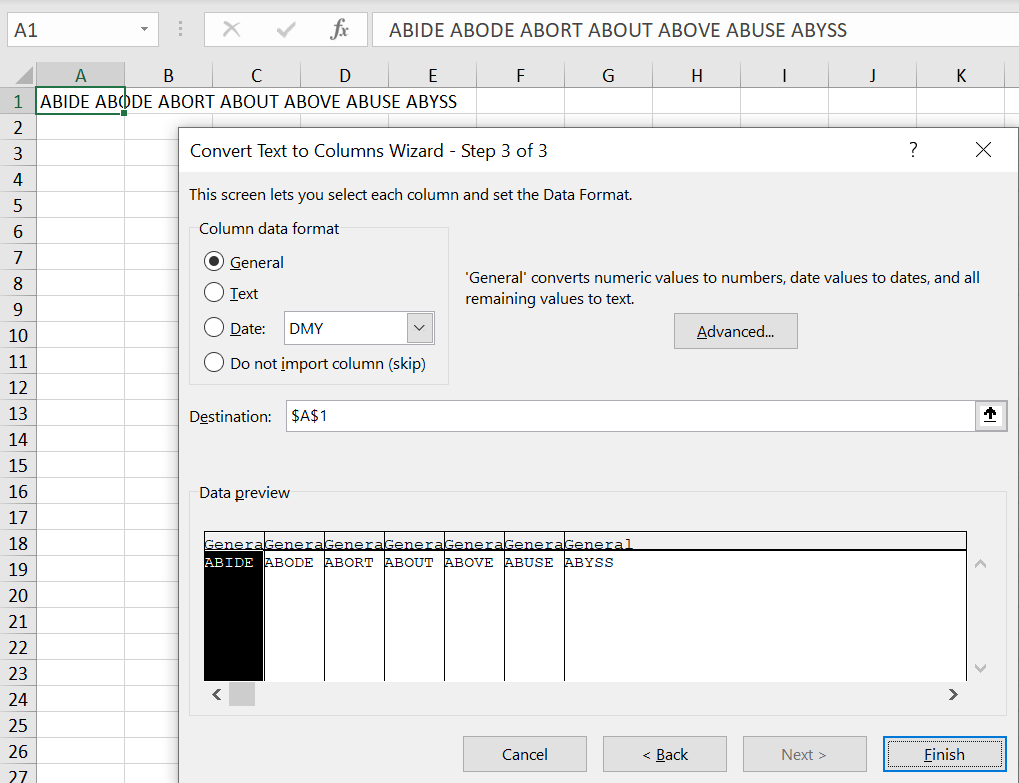The image size is (1019, 783).
Task: Select column E header
Action: point(433,75)
